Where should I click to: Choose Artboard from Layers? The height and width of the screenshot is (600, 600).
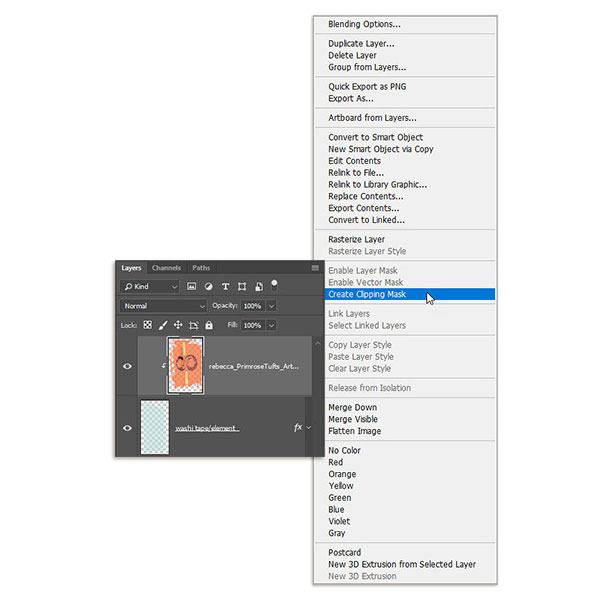[x=405, y=118]
